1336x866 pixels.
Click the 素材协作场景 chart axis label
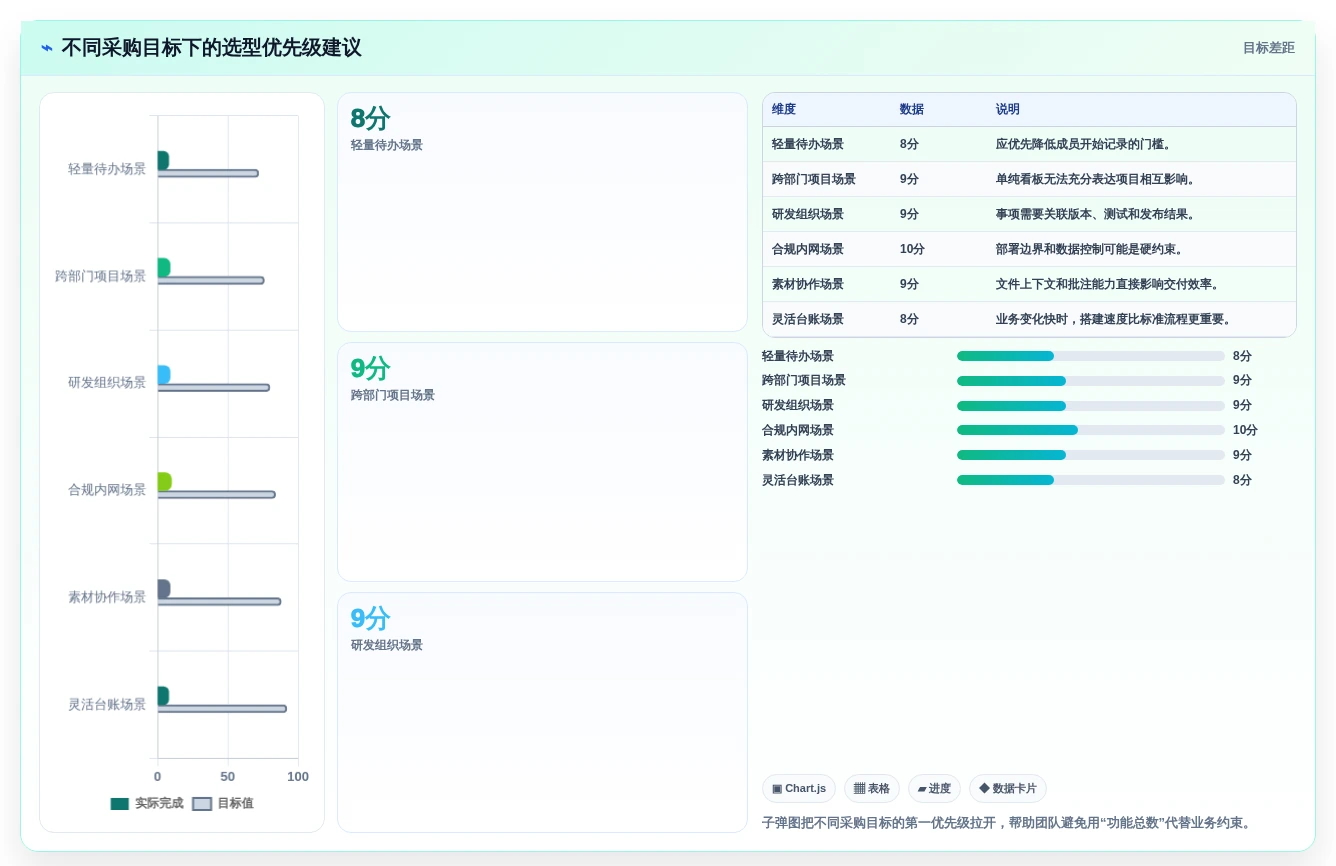pyautogui.click(x=107, y=597)
